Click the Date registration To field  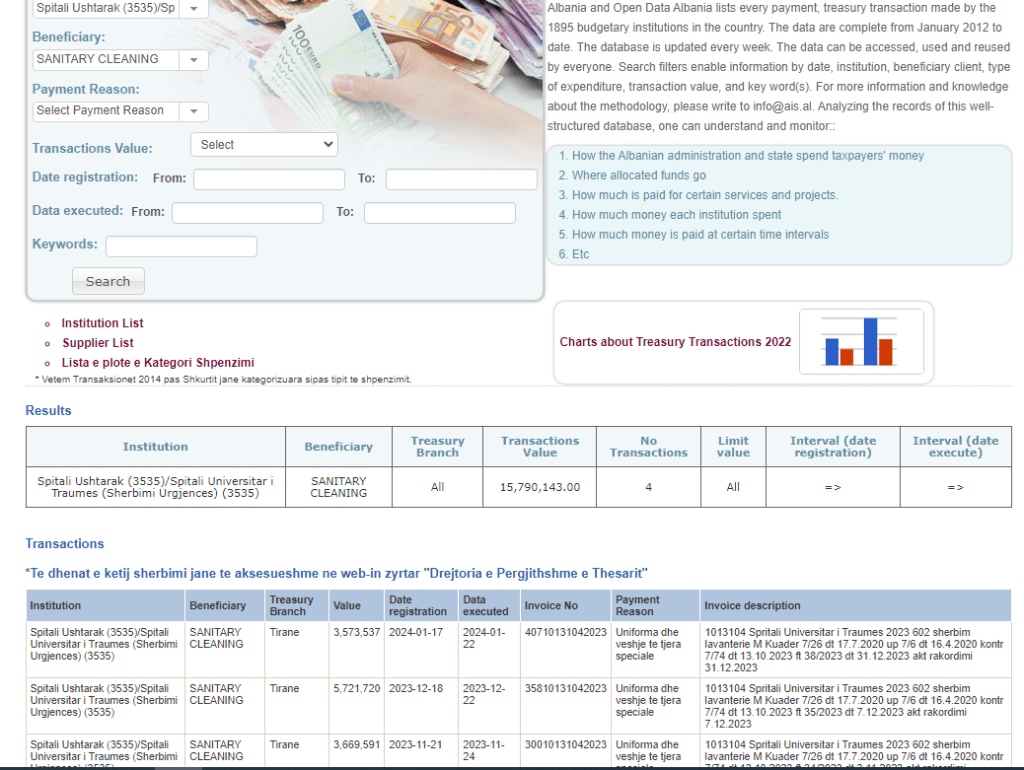click(462, 179)
